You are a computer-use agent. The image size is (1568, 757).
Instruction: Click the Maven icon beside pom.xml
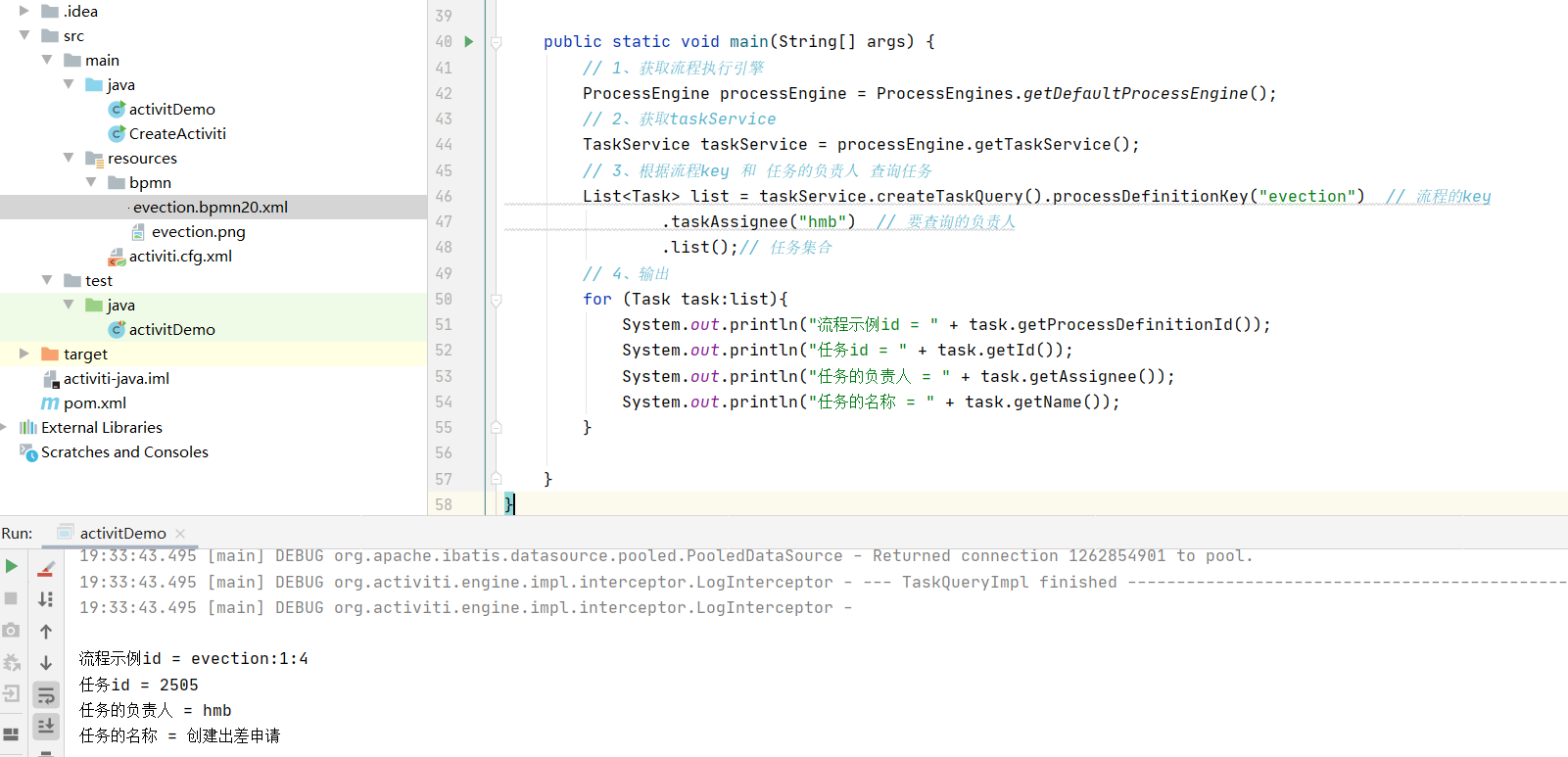click(50, 402)
